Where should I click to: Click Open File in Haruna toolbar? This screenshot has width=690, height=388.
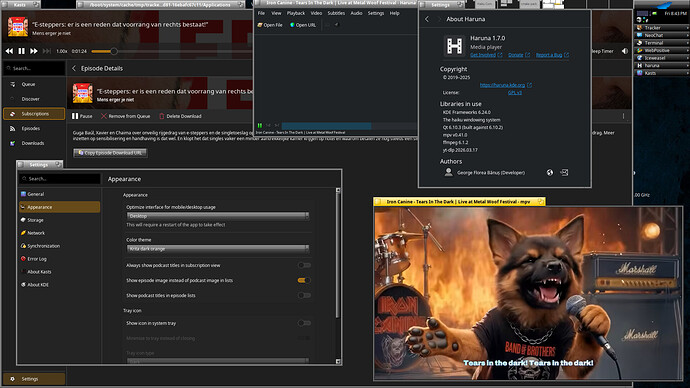[270, 25]
